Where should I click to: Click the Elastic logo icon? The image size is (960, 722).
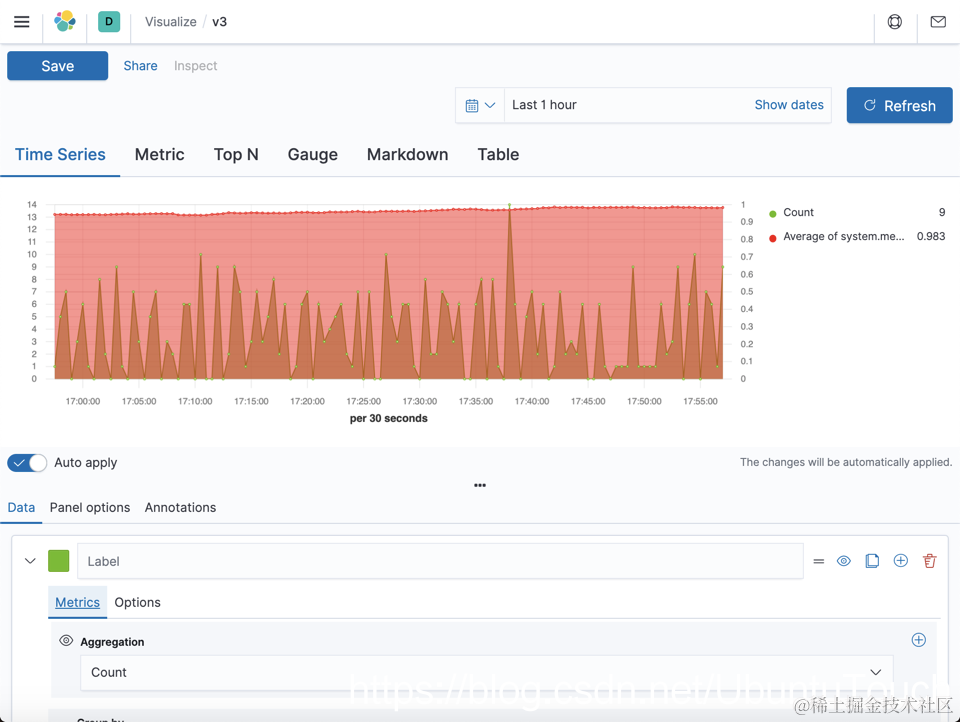pyautogui.click(x=65, y=21)
